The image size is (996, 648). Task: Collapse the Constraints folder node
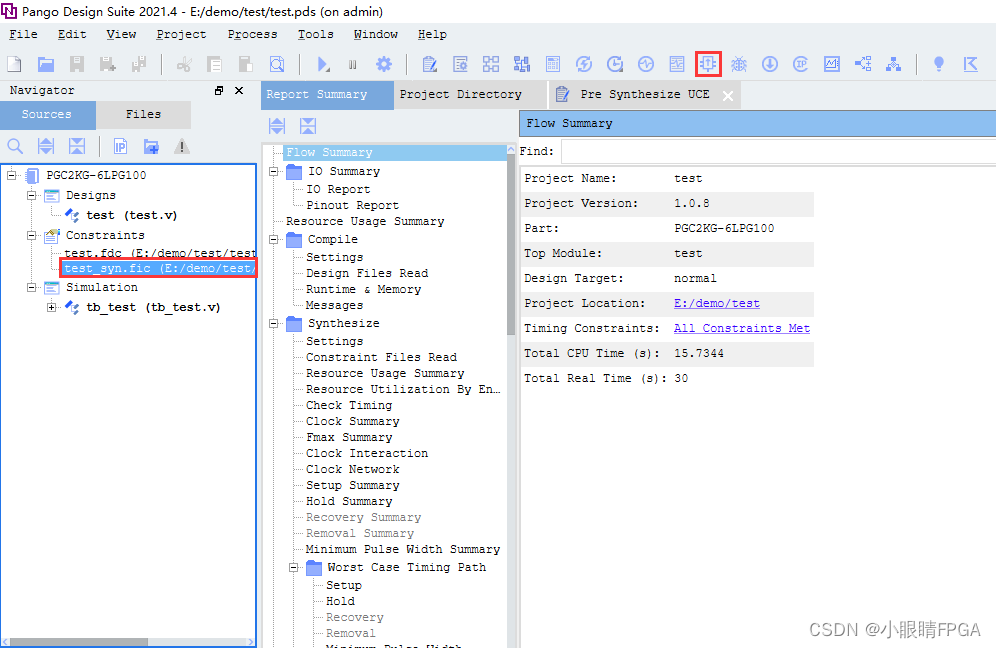click(31, 235)
